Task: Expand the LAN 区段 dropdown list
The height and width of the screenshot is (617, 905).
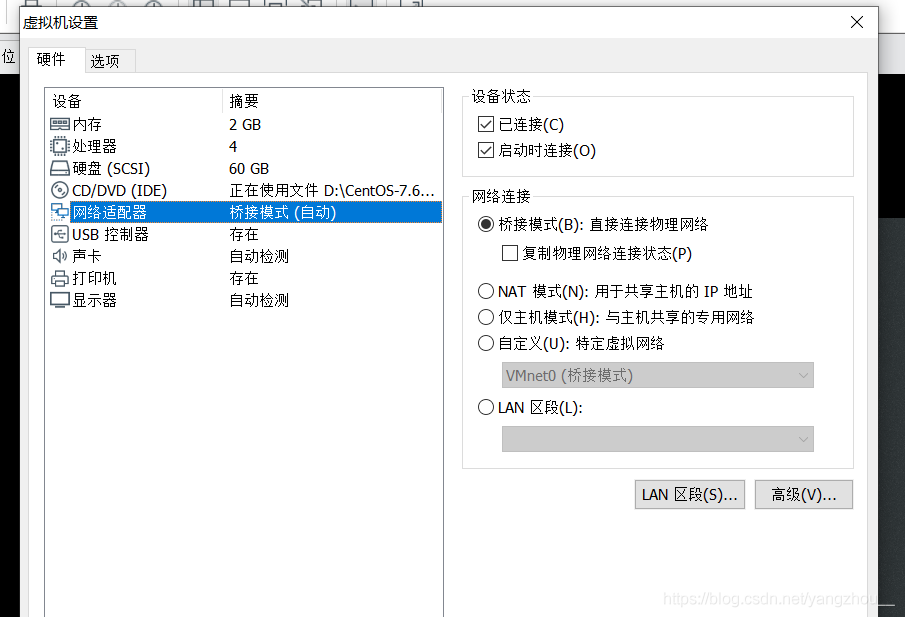Action: 657,439
